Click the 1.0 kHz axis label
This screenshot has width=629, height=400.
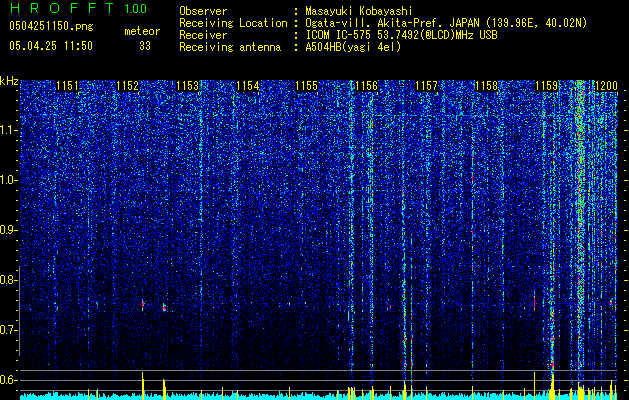[x=8, y=181]
